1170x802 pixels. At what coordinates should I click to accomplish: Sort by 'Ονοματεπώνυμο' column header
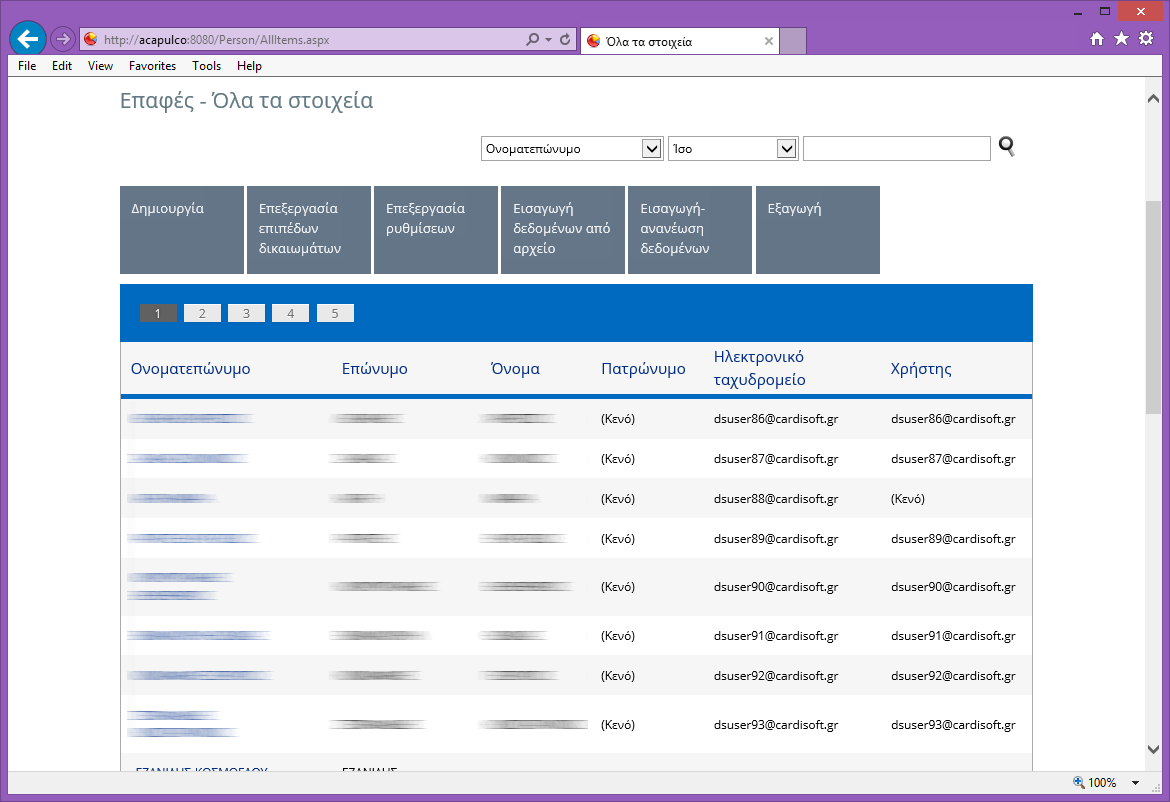[x=190, y=369]
